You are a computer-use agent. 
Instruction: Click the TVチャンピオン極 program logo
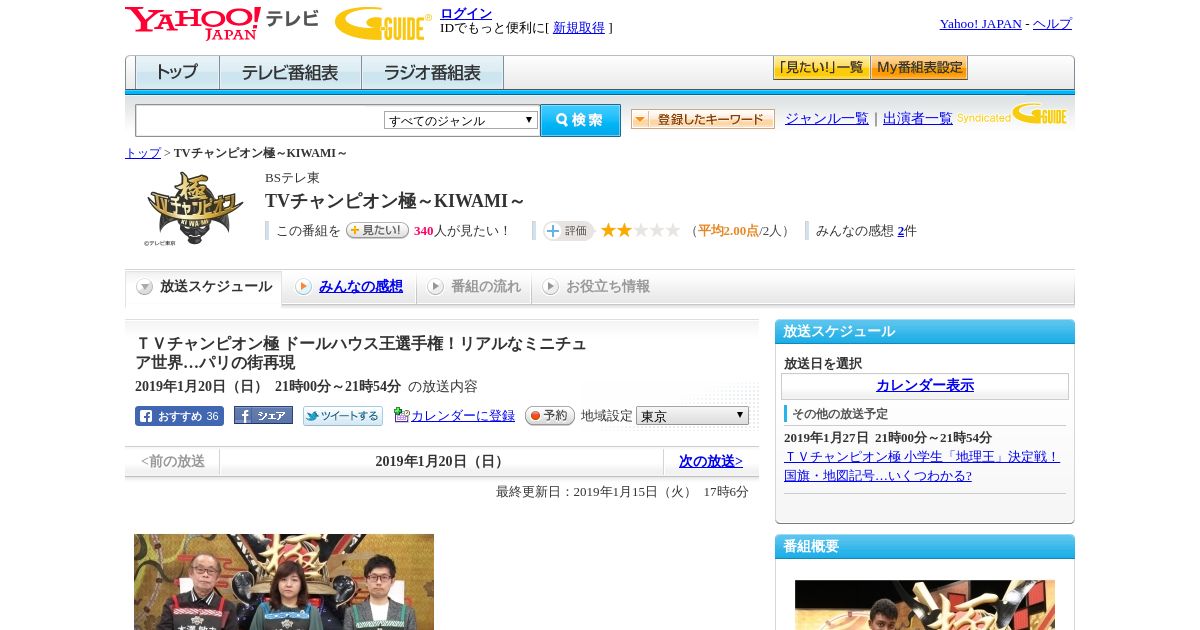194,209
